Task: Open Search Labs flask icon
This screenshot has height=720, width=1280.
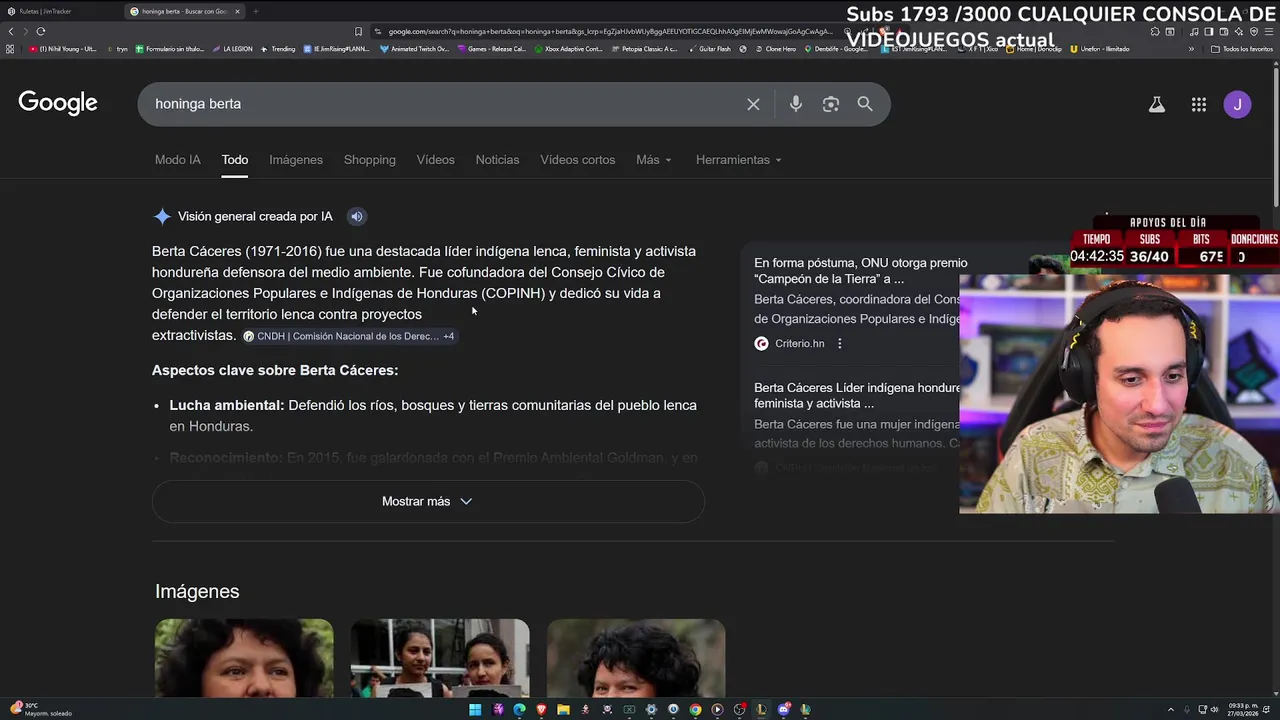Action: [x=1157, y=104]
